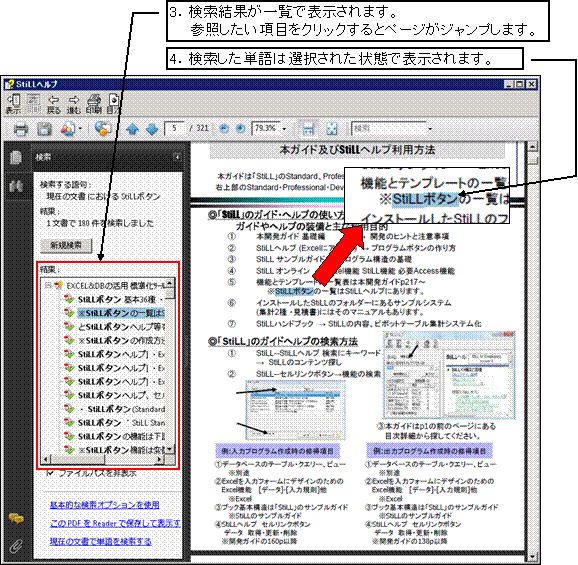
Task: Click the 例:入力プログラム作成時の修得項目 label
Action: pos(277,451)
